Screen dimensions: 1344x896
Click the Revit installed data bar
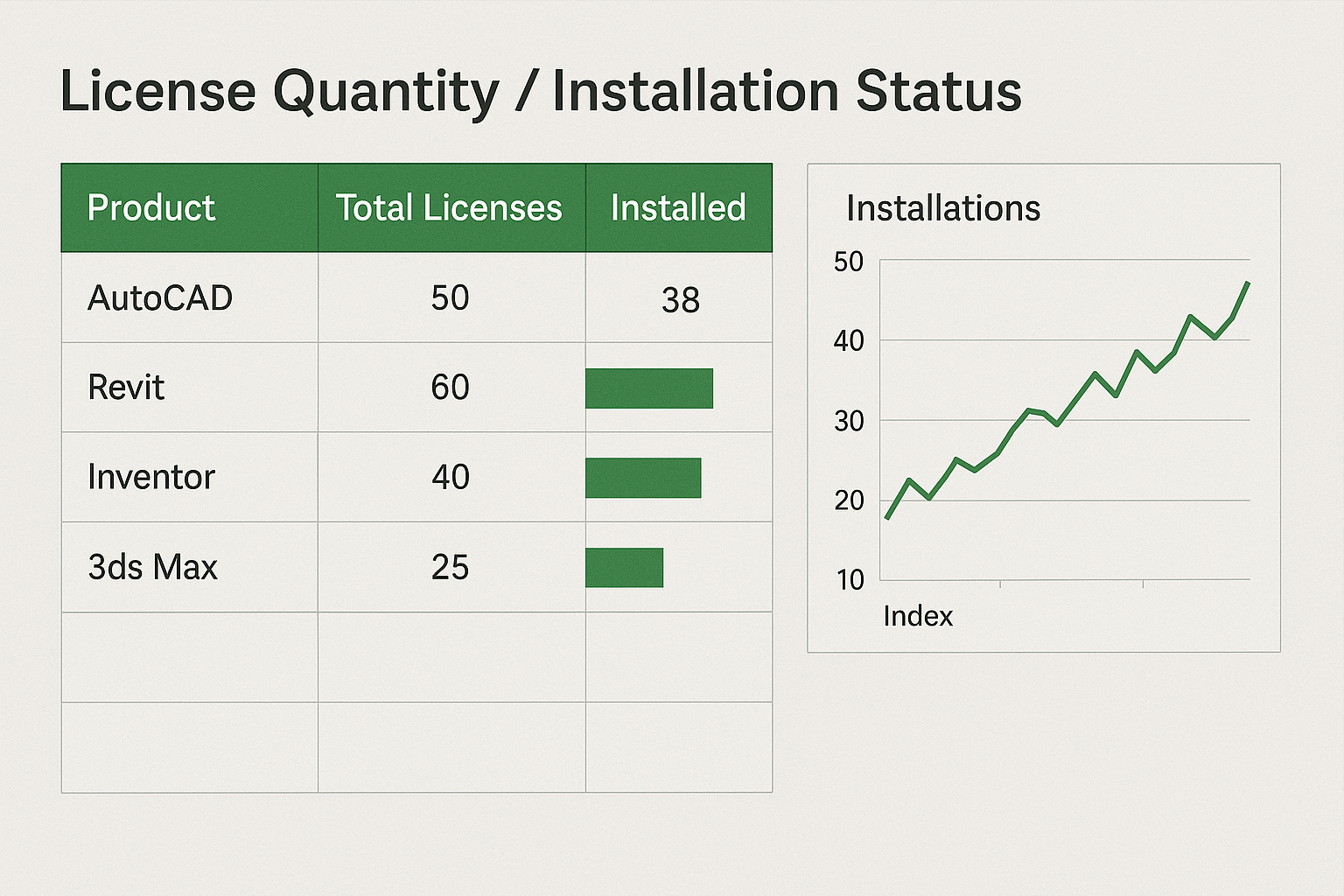(x=649, y=388)
